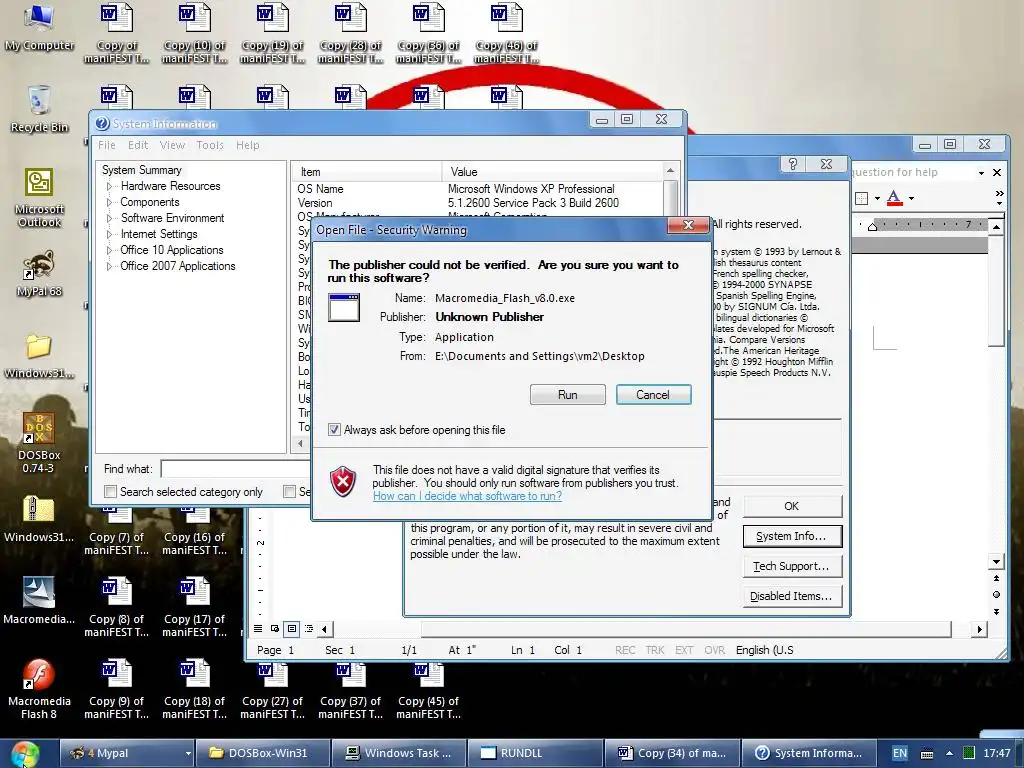Viewport: 1024px width, 768px height.
Task: Open My Computer desktop icon
Action: tap(39, 27)
